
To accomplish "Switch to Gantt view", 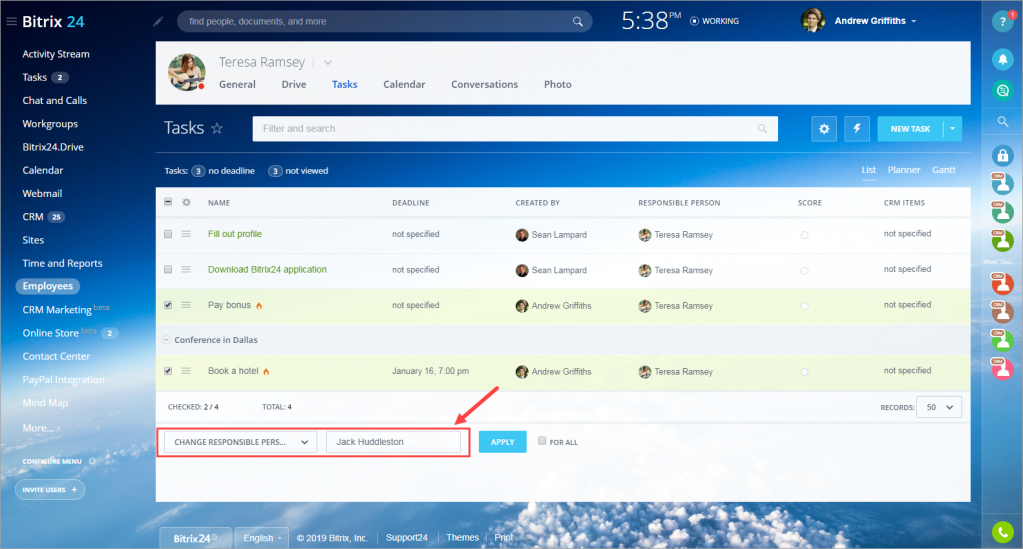I will [943, 170].
